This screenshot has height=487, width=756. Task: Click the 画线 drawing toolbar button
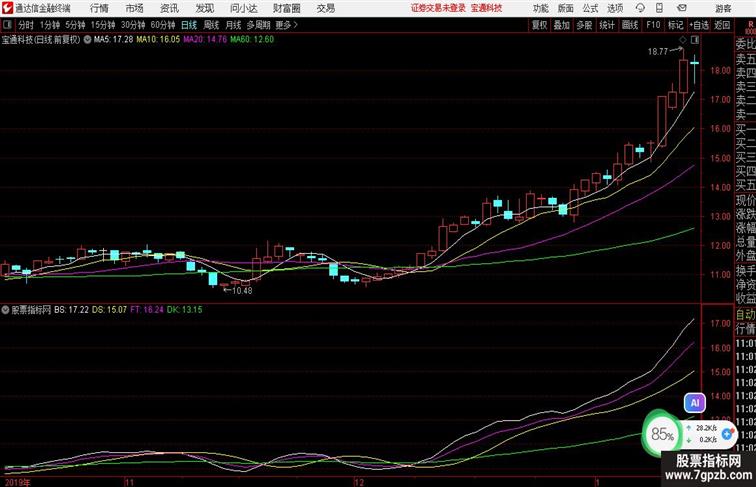click(x=630, y=25)
